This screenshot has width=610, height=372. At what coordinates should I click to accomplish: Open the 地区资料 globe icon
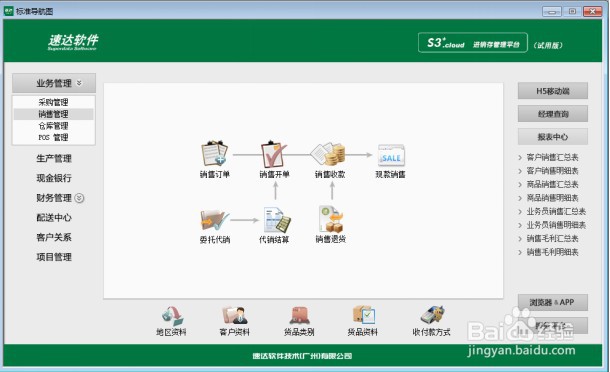[172, 316]
